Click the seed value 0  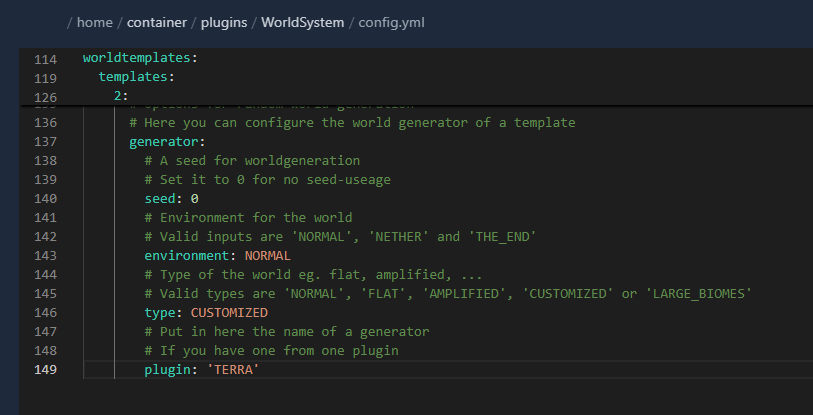[195, 198]
